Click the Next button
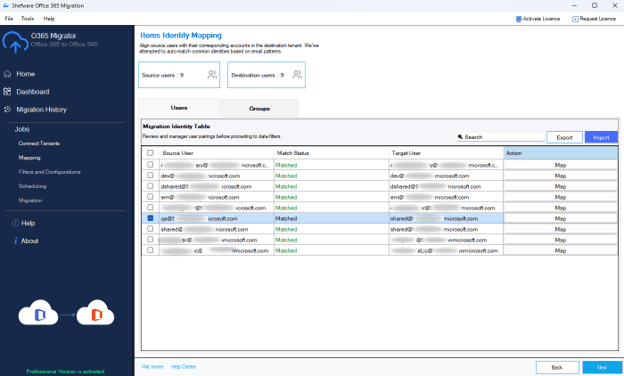The image size is (624, 376). (x=602, y=367)
